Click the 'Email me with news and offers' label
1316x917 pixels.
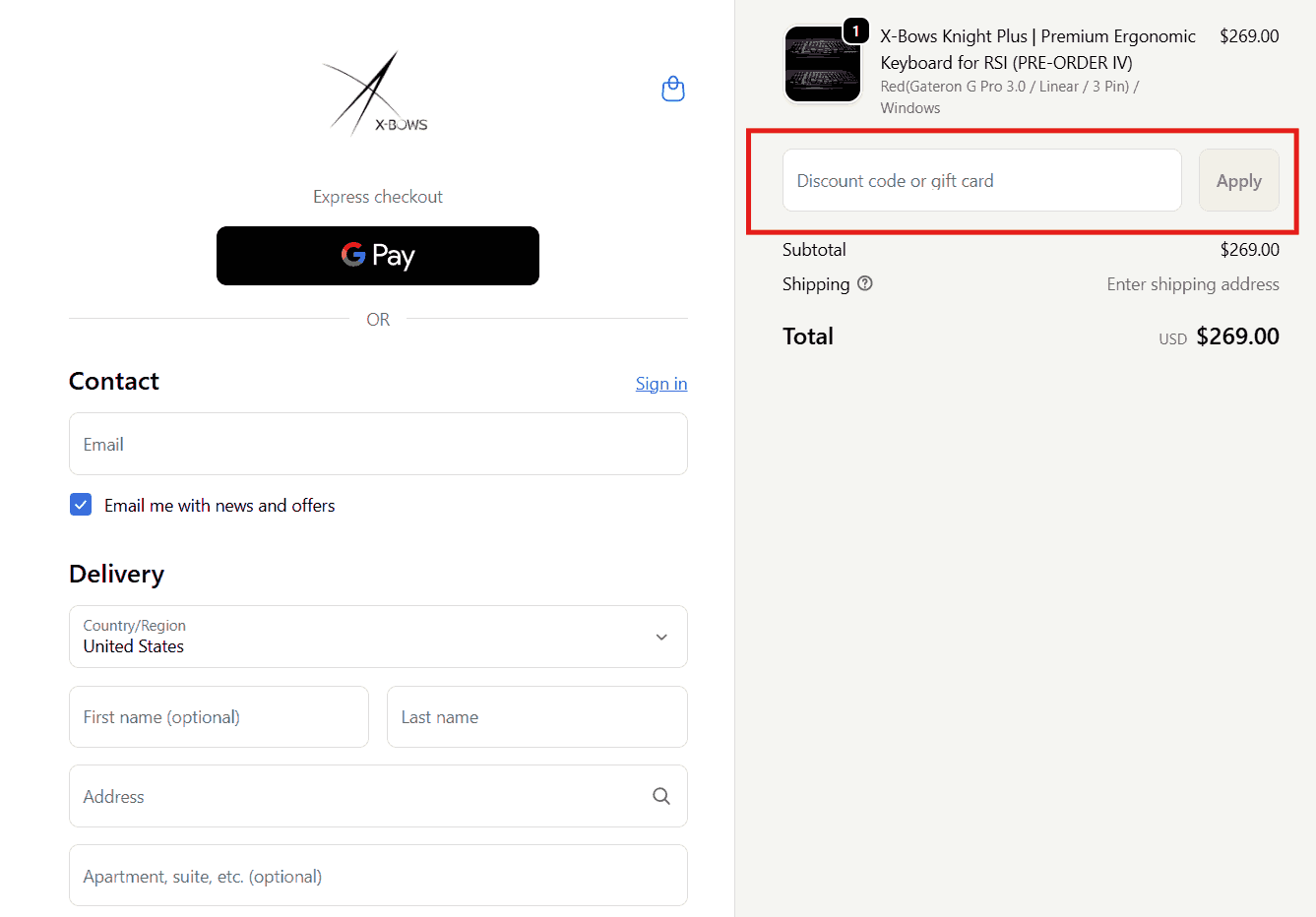tap(219, 506)
